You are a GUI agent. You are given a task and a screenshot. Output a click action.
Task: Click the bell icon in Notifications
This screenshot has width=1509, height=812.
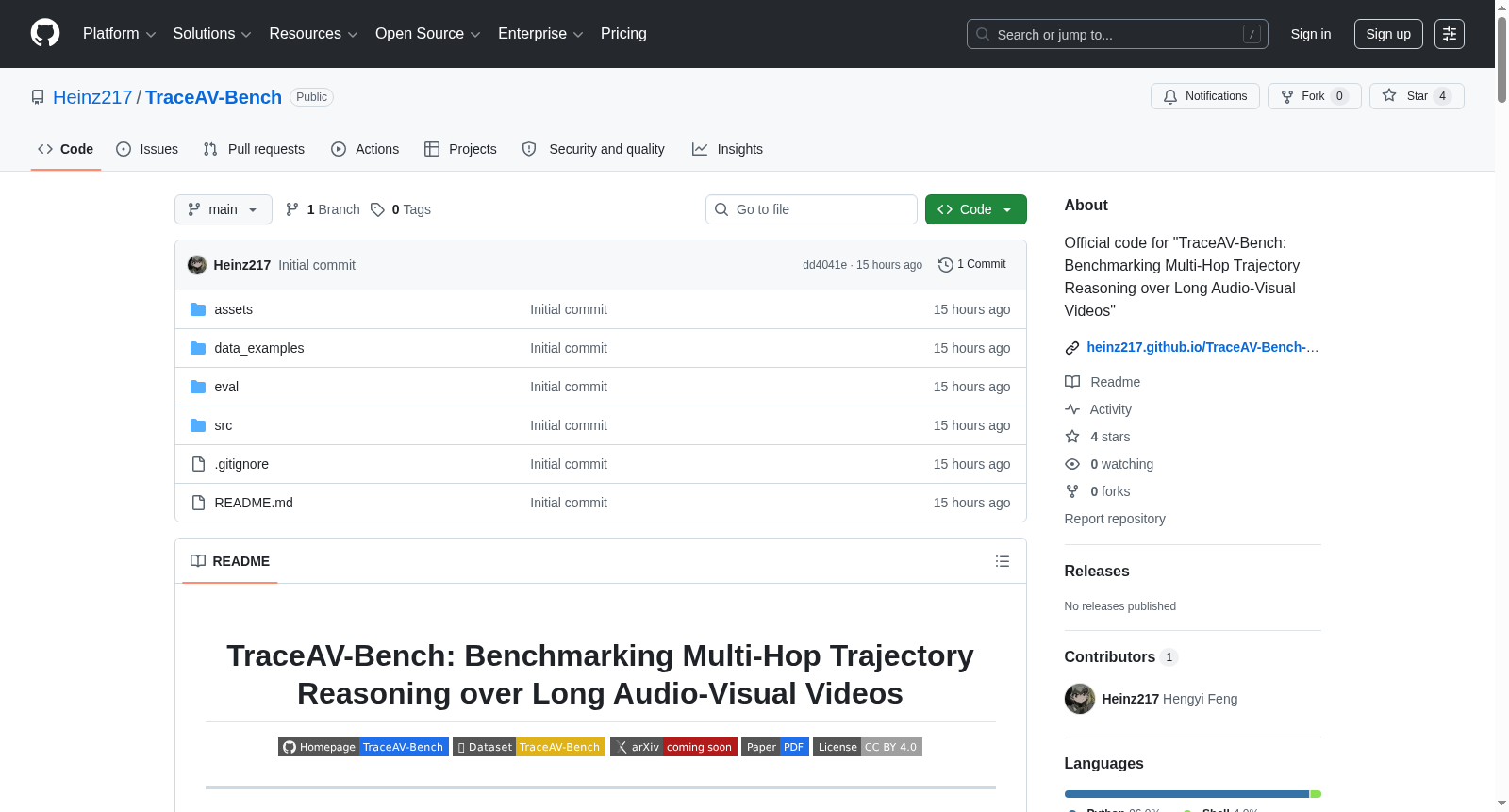(1170, 96)
